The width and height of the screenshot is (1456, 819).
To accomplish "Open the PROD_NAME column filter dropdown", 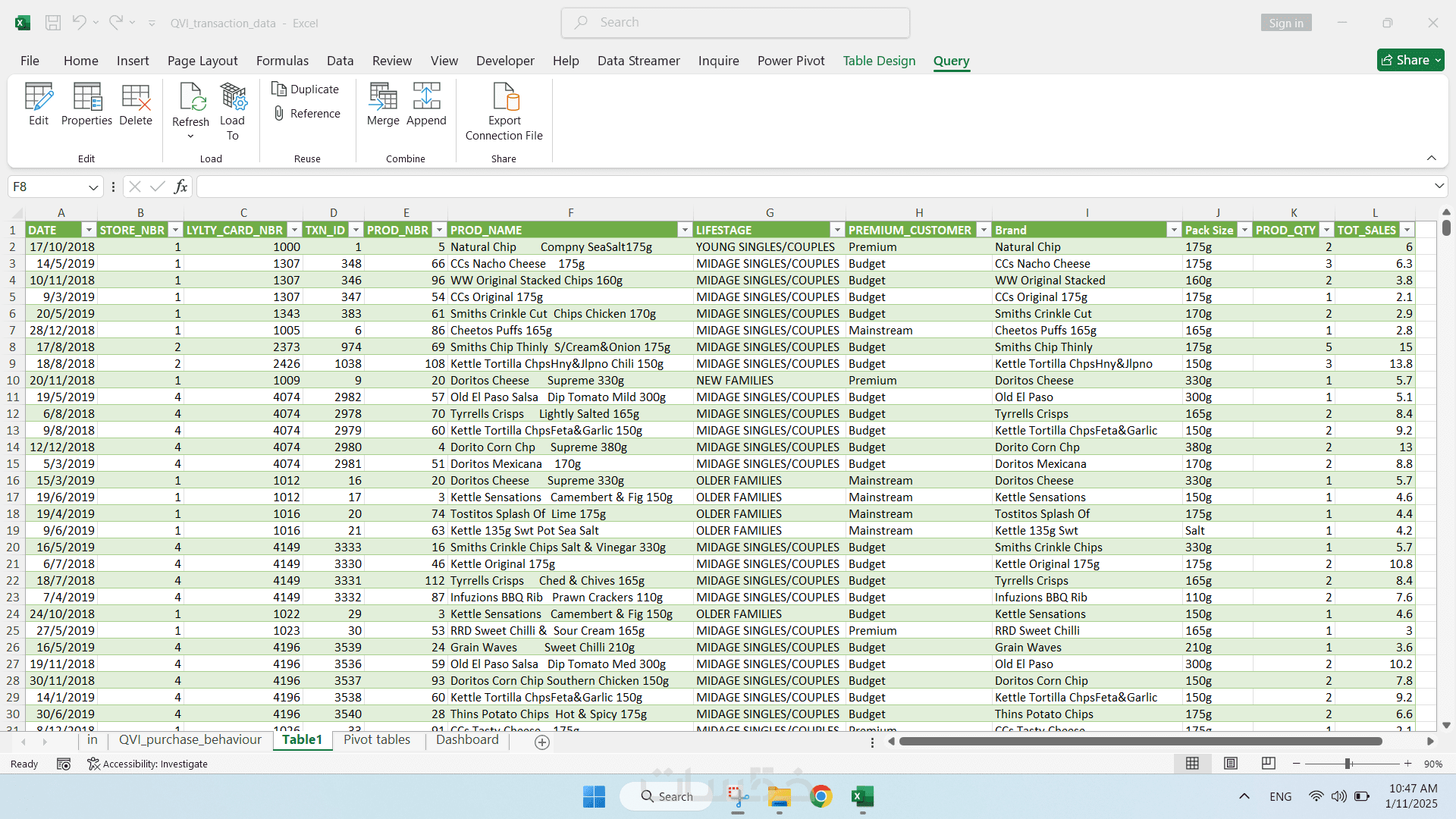I will (685, 230).
